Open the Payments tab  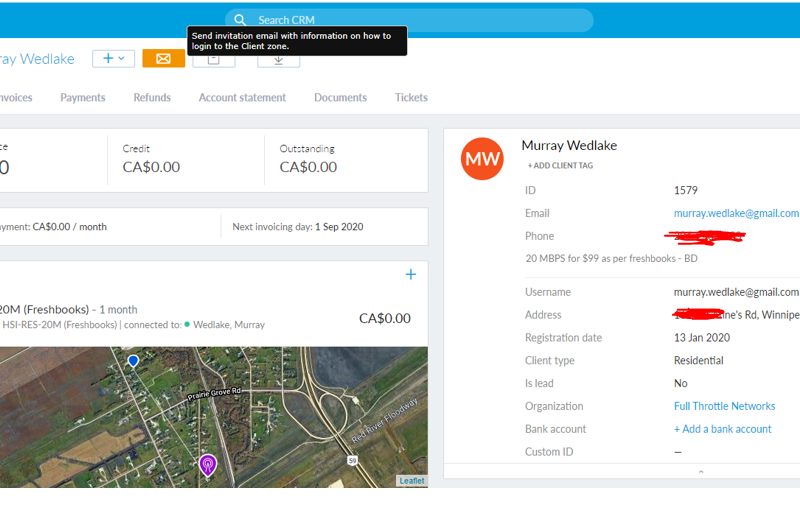tap(82, 98)
